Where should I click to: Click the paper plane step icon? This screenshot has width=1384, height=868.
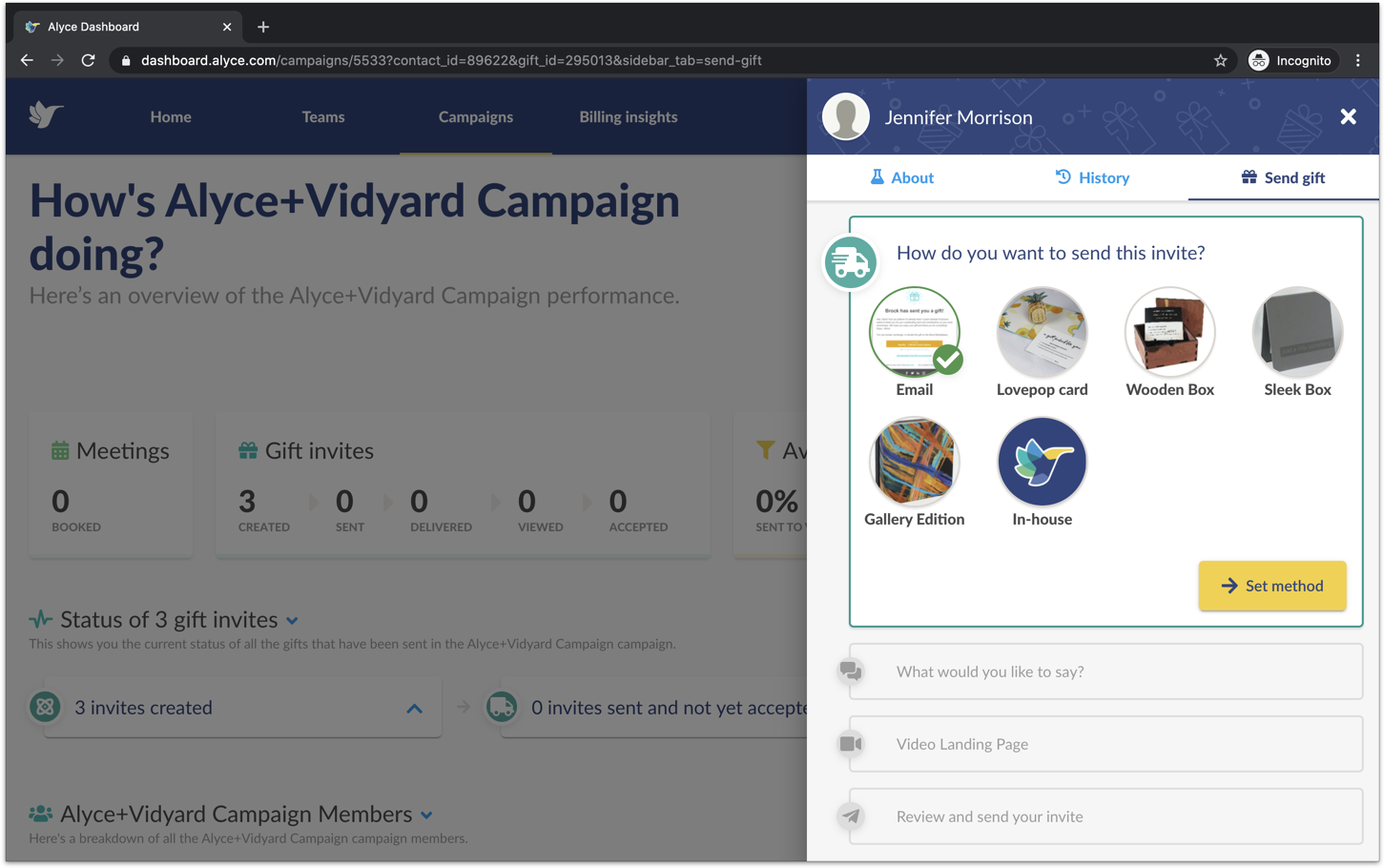851,816
